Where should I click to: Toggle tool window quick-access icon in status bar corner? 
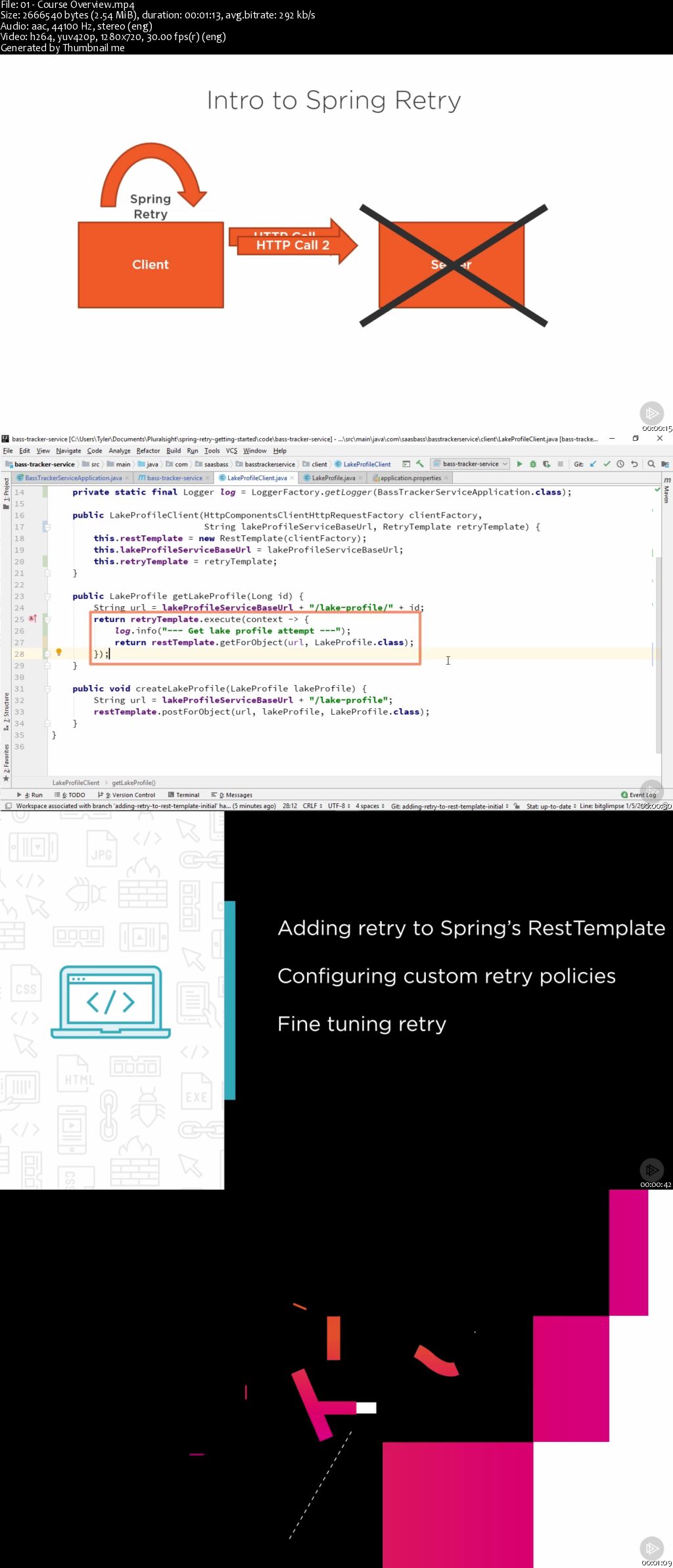pyautogui.click(x=7, y=806)
